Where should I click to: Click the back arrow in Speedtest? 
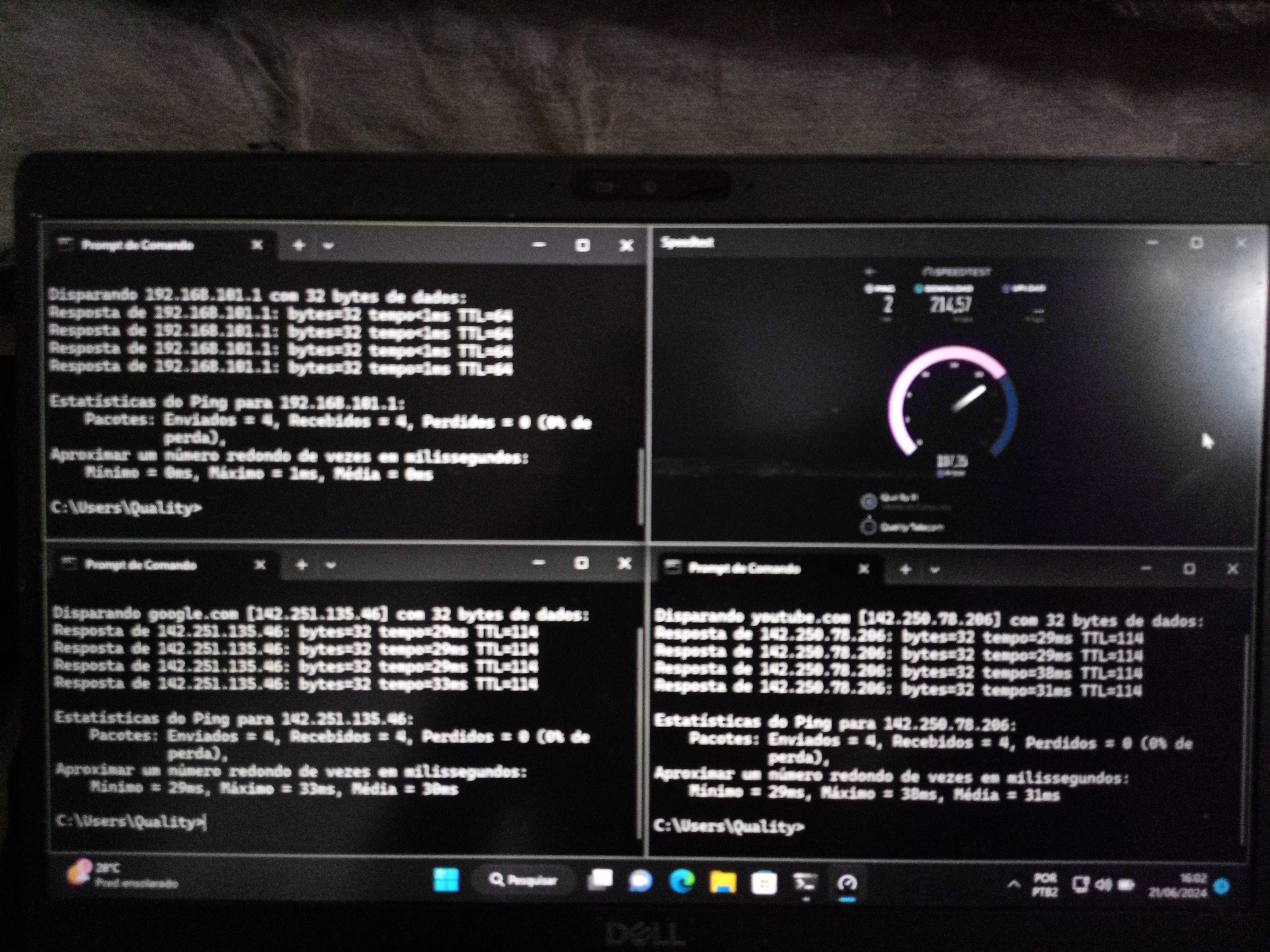click(x=870, y=272)
